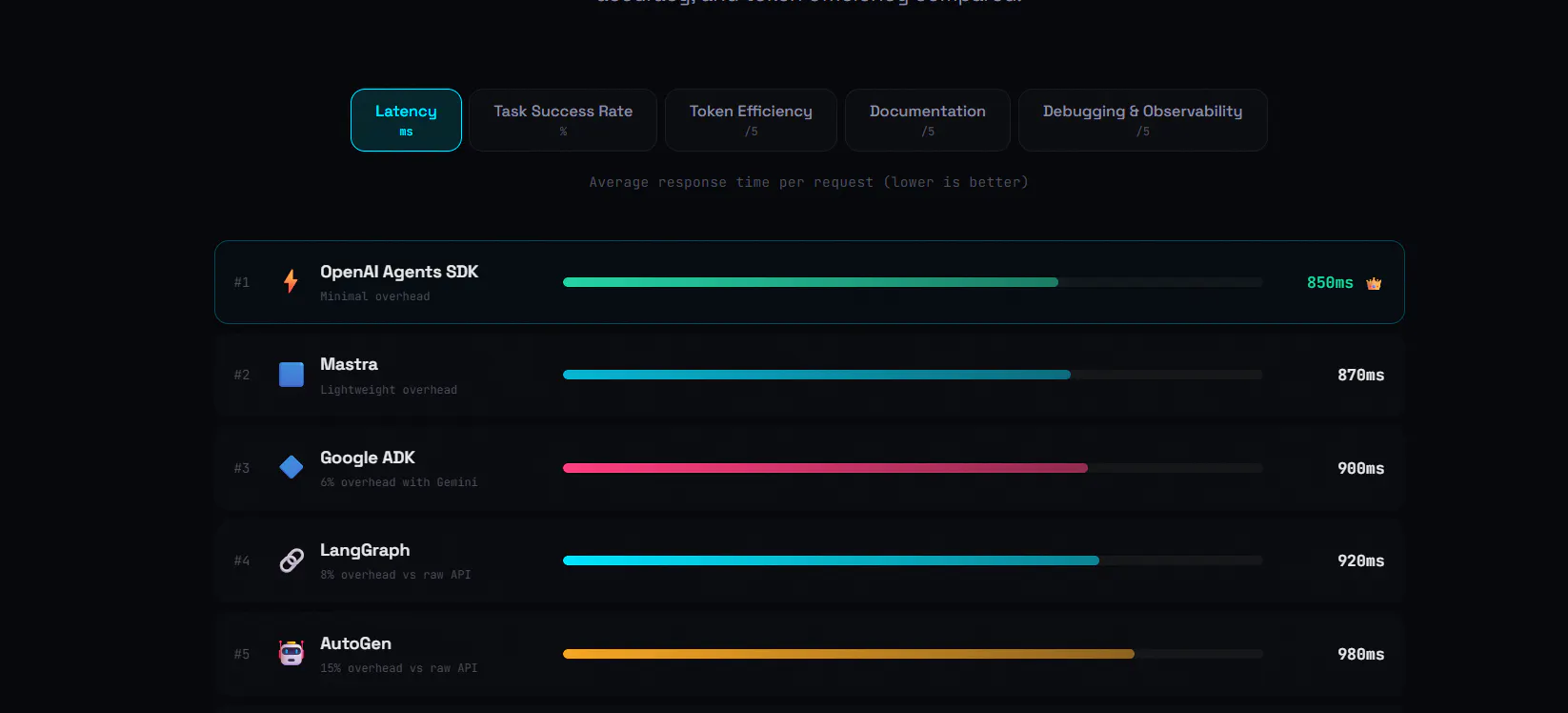Click the AutoGen framework name
1568x713 pixels.
pyautogui.click(x=355, y=643)
